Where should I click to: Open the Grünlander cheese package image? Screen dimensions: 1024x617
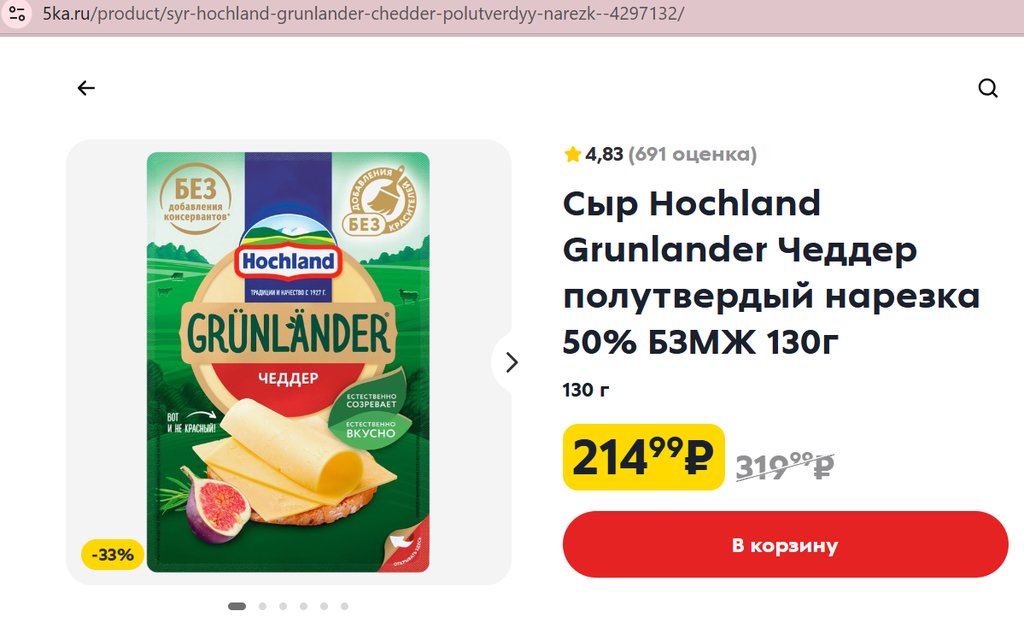[288, 362]
